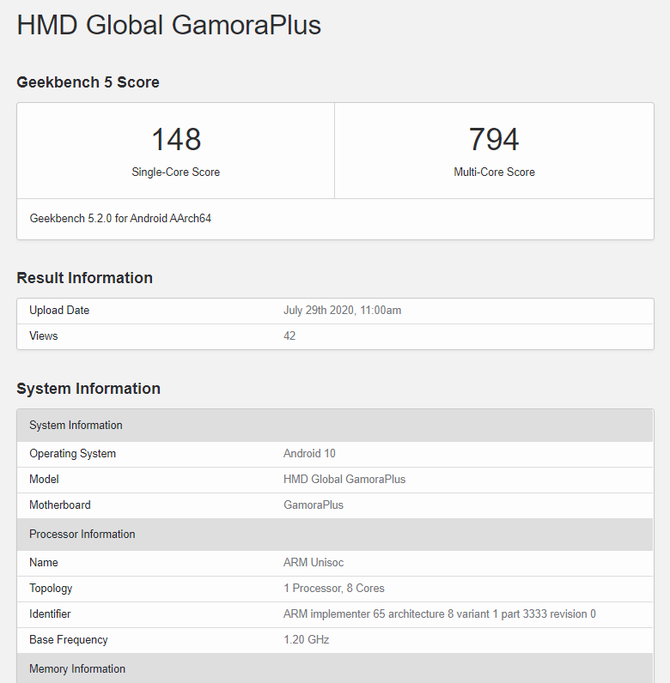Click the Motherboard row label
The width and height of the screenshot is (670, 683).
[x=60, y=505]
